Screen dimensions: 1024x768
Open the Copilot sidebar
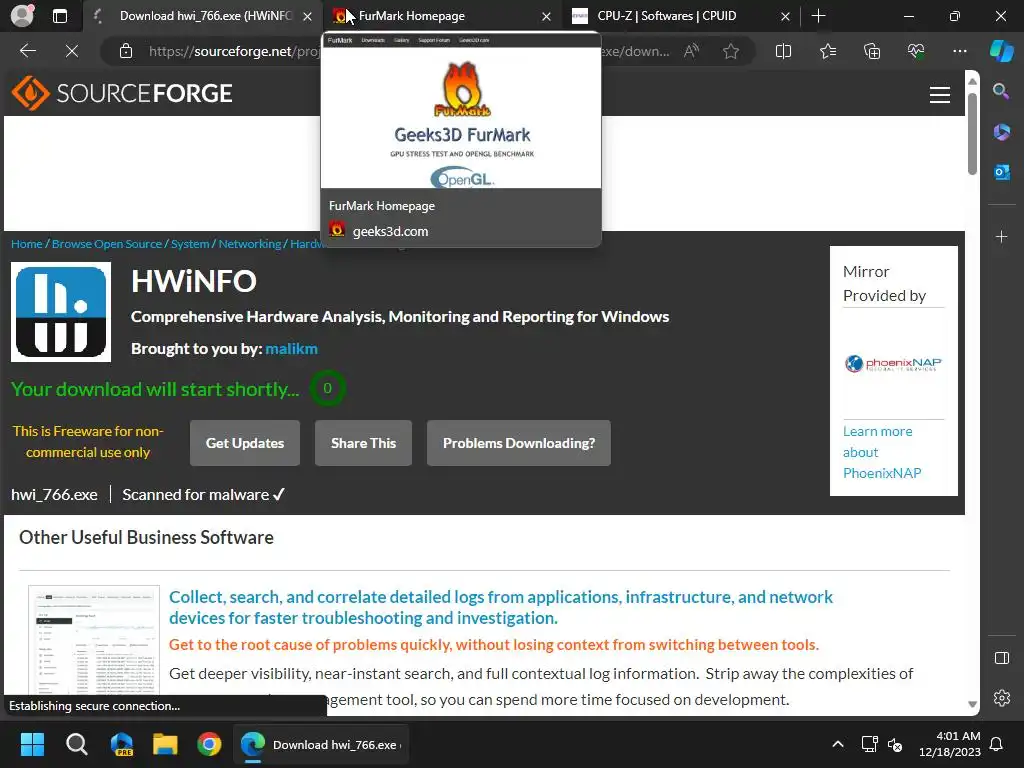[1001, 51]
